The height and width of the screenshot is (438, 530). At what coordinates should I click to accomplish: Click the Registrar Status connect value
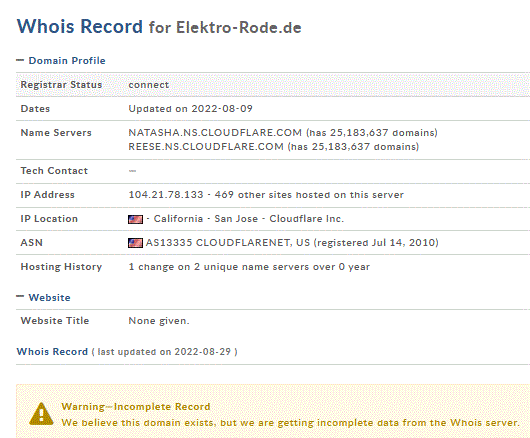(x=149, y=84)
